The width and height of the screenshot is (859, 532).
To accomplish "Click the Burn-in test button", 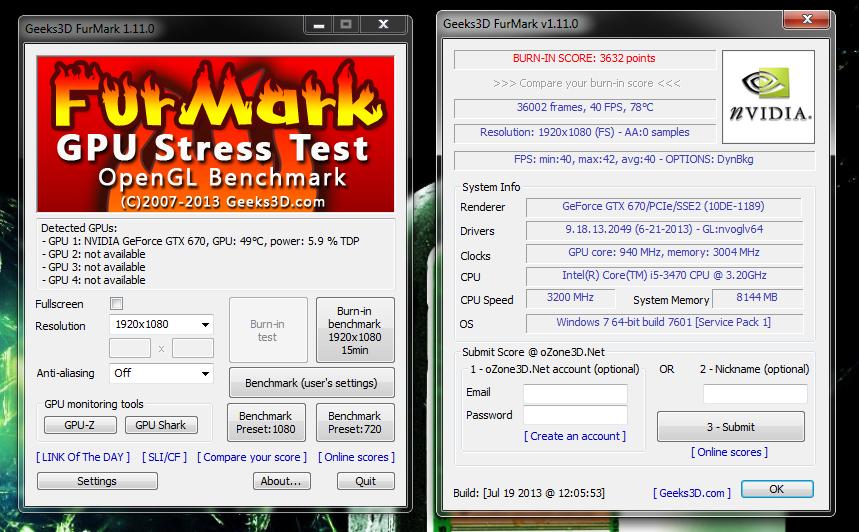I will [268, 330].
